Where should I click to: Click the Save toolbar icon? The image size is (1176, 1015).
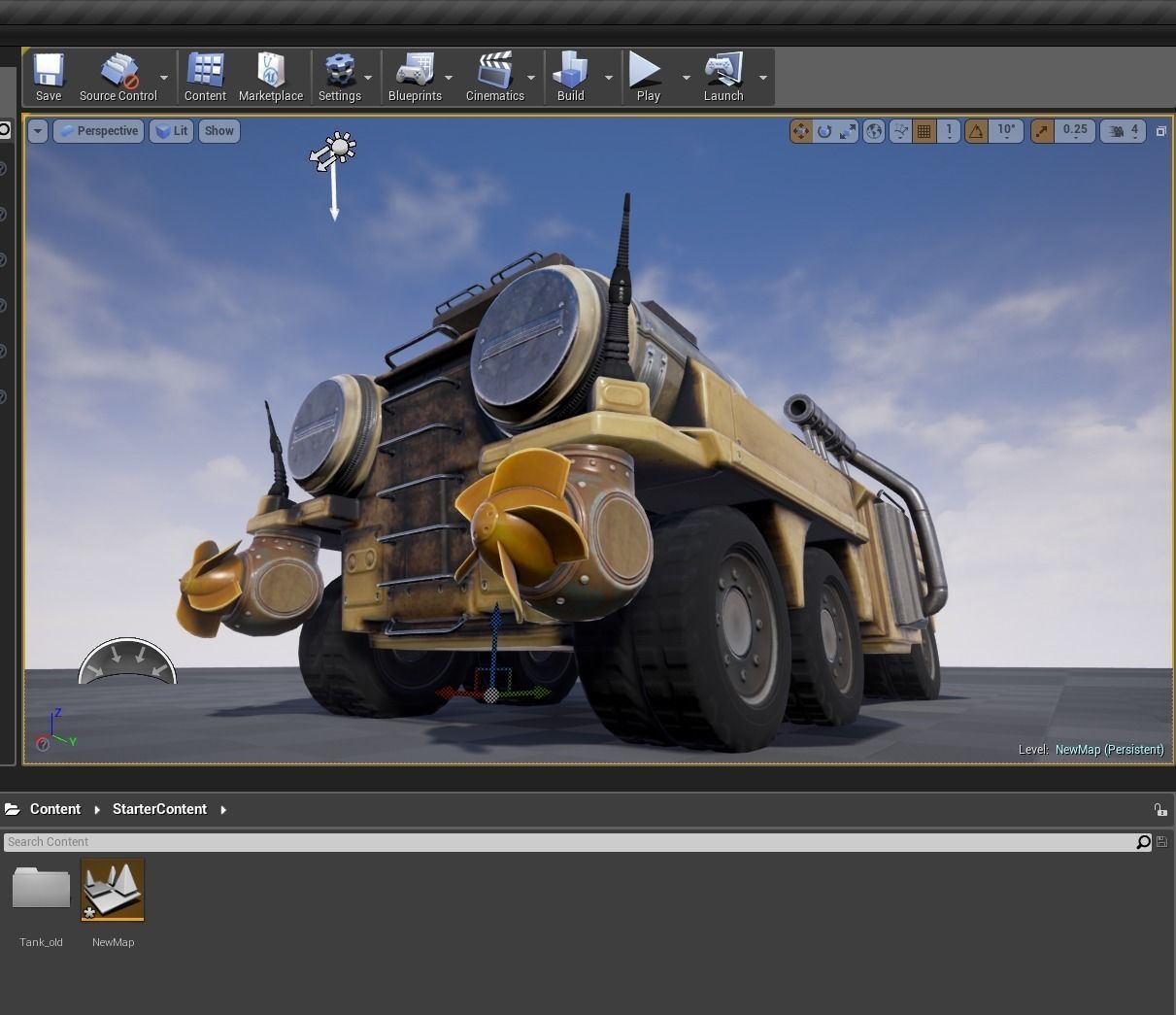(x=49, y=77)
